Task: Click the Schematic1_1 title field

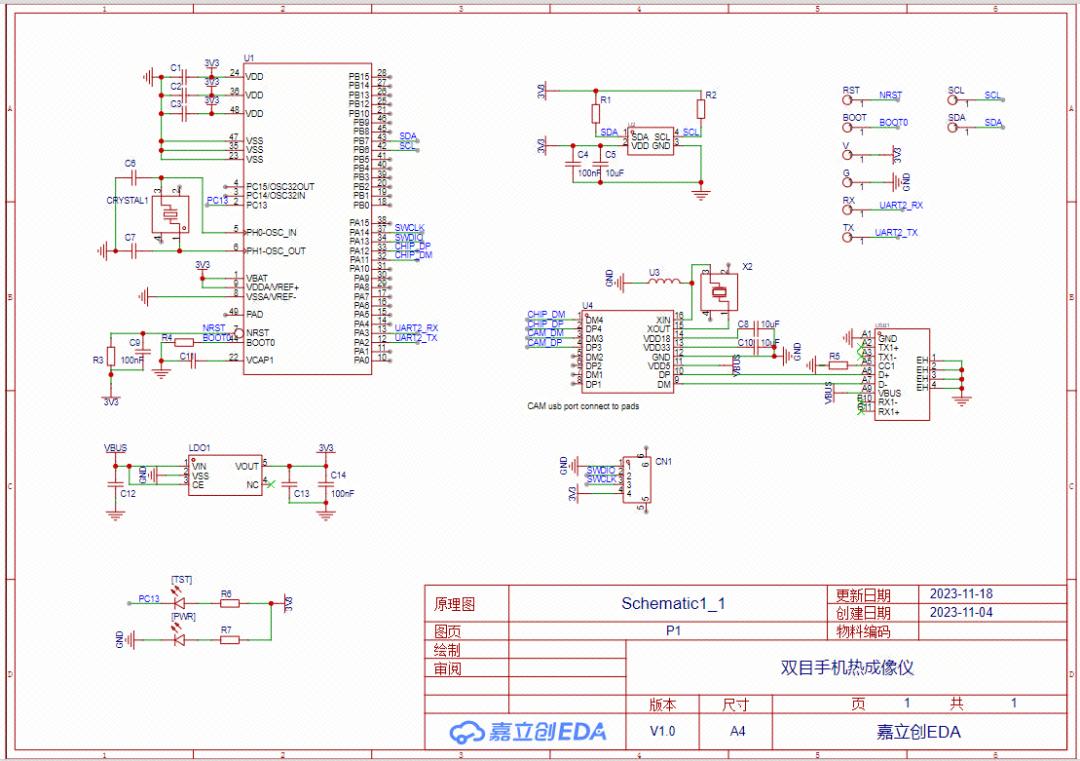Action: (673, 603)
